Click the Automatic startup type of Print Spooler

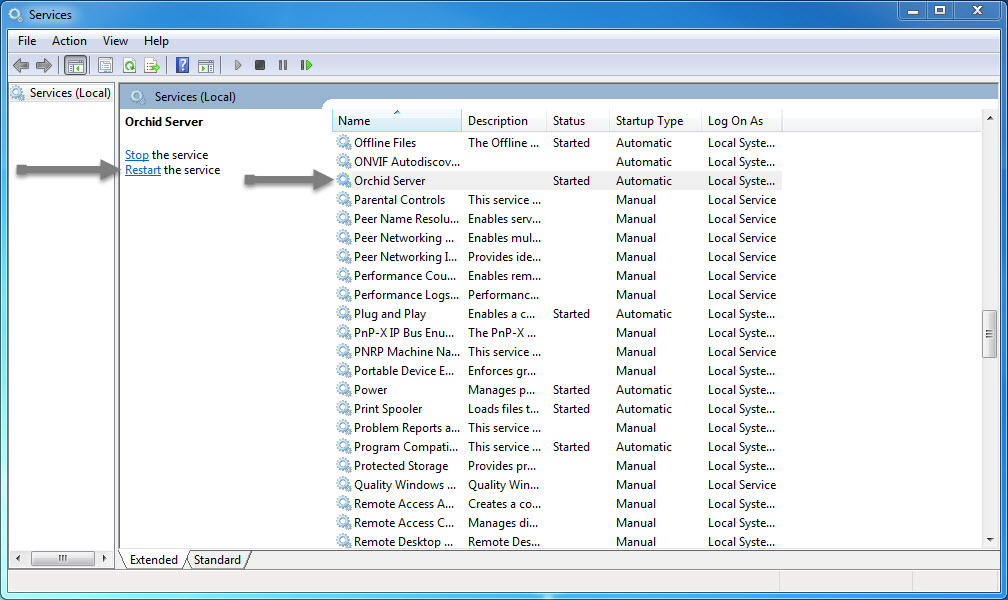tap(644, 409)
